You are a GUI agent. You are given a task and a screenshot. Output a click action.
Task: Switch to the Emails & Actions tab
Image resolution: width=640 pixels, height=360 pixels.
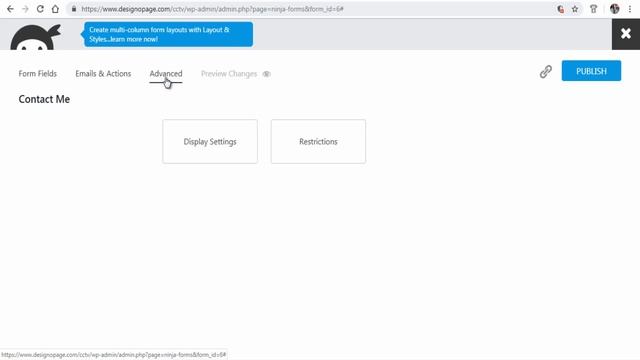tap(103, 74)
